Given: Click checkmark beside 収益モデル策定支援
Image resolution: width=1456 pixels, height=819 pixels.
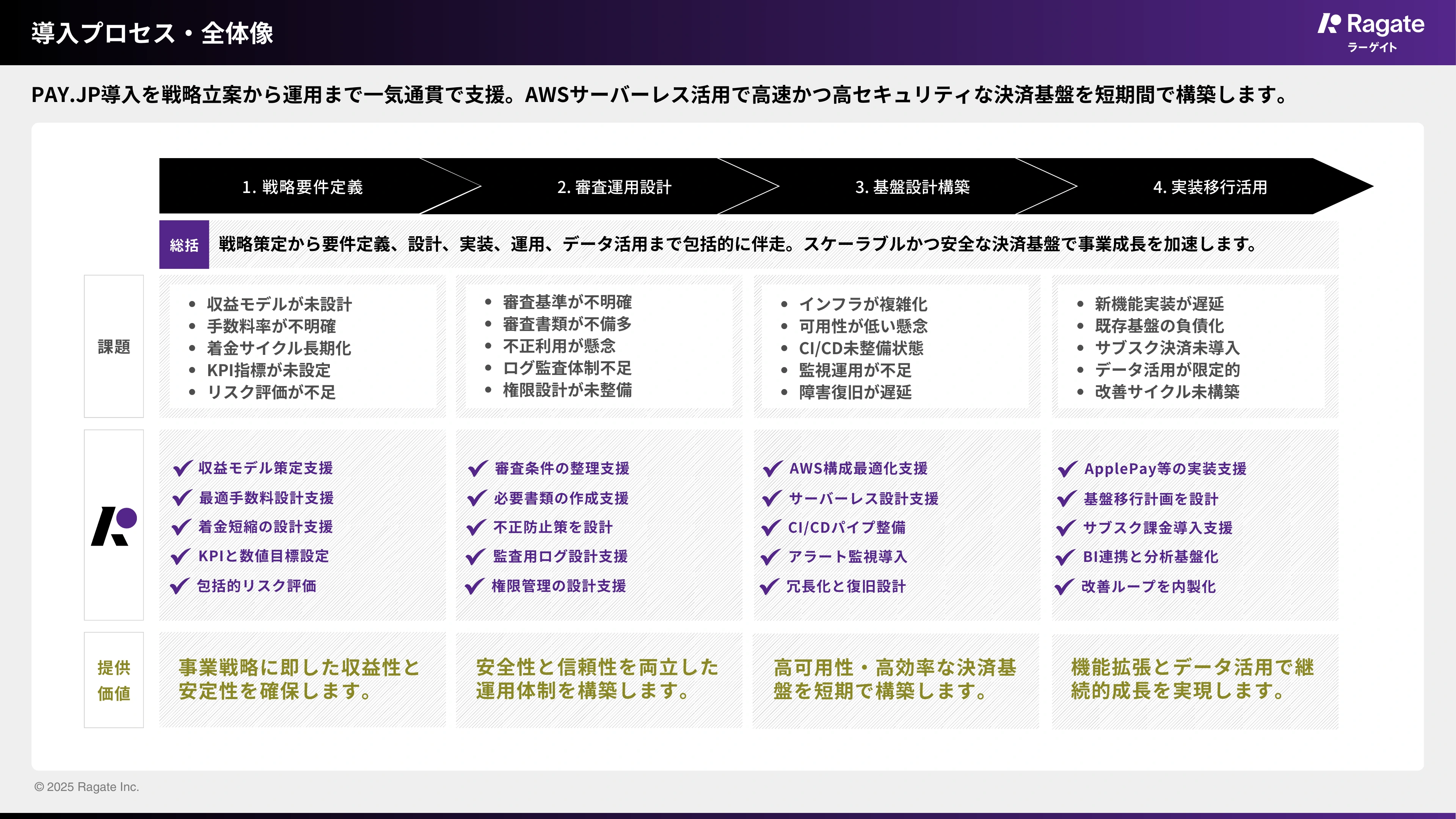Looking at the screenshot, I should point(182,469).
